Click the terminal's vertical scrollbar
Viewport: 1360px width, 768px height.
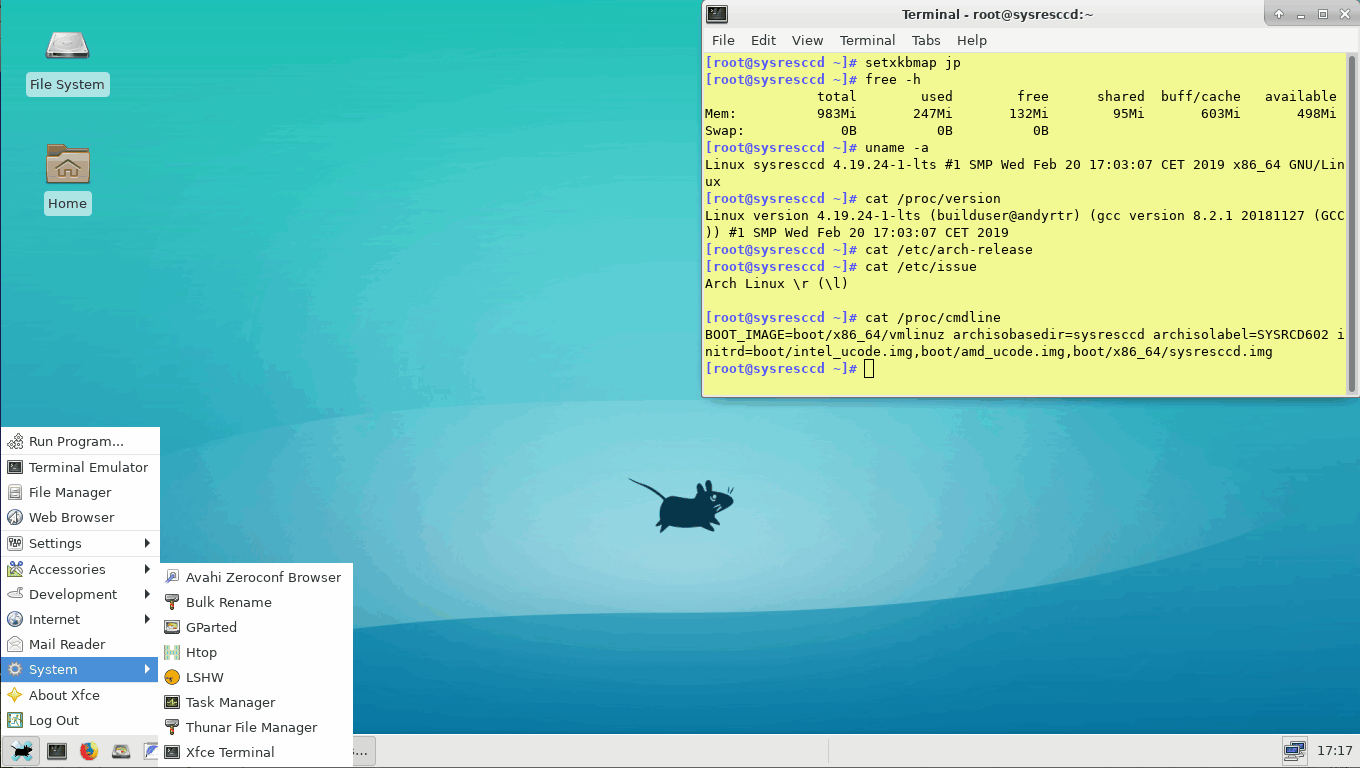1352,223
